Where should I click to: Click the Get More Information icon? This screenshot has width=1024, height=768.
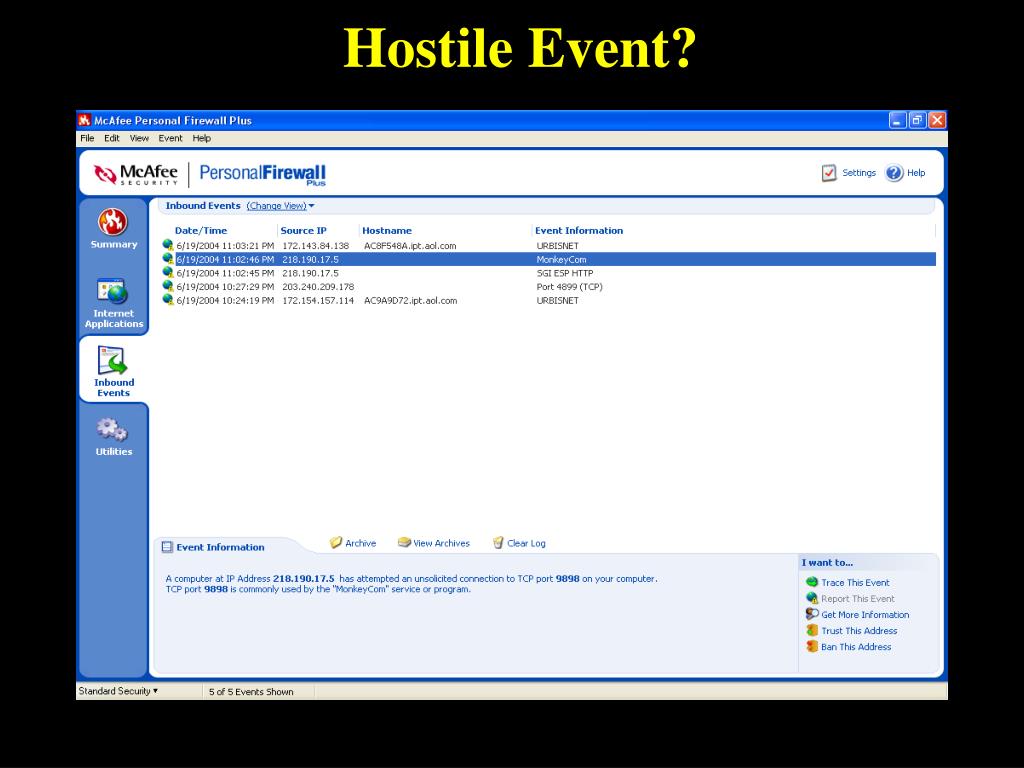point(812,614)
